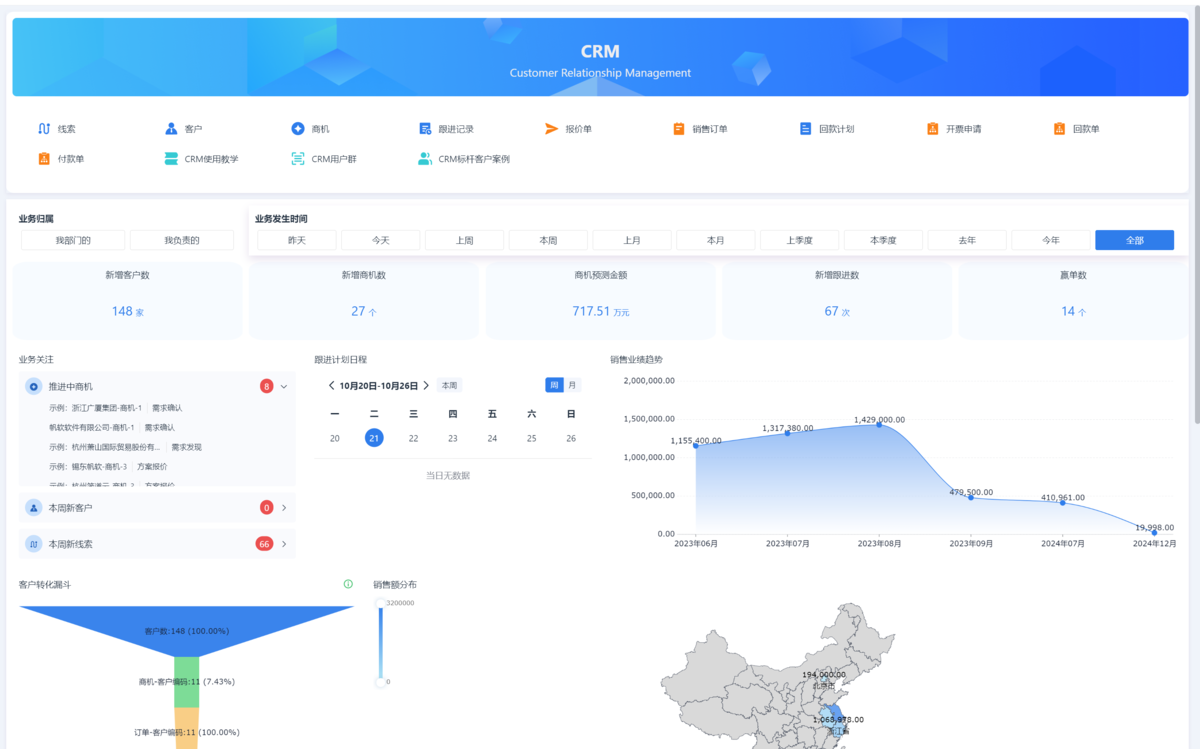Go to next week in schedule calendar
Viewport: 1200px width, 749px height.
pos(426,385)
